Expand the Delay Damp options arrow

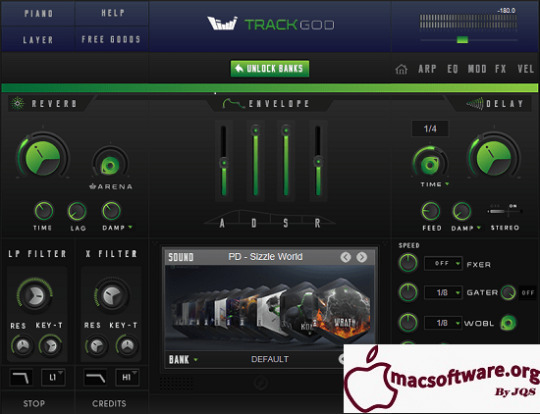point(479,227)
